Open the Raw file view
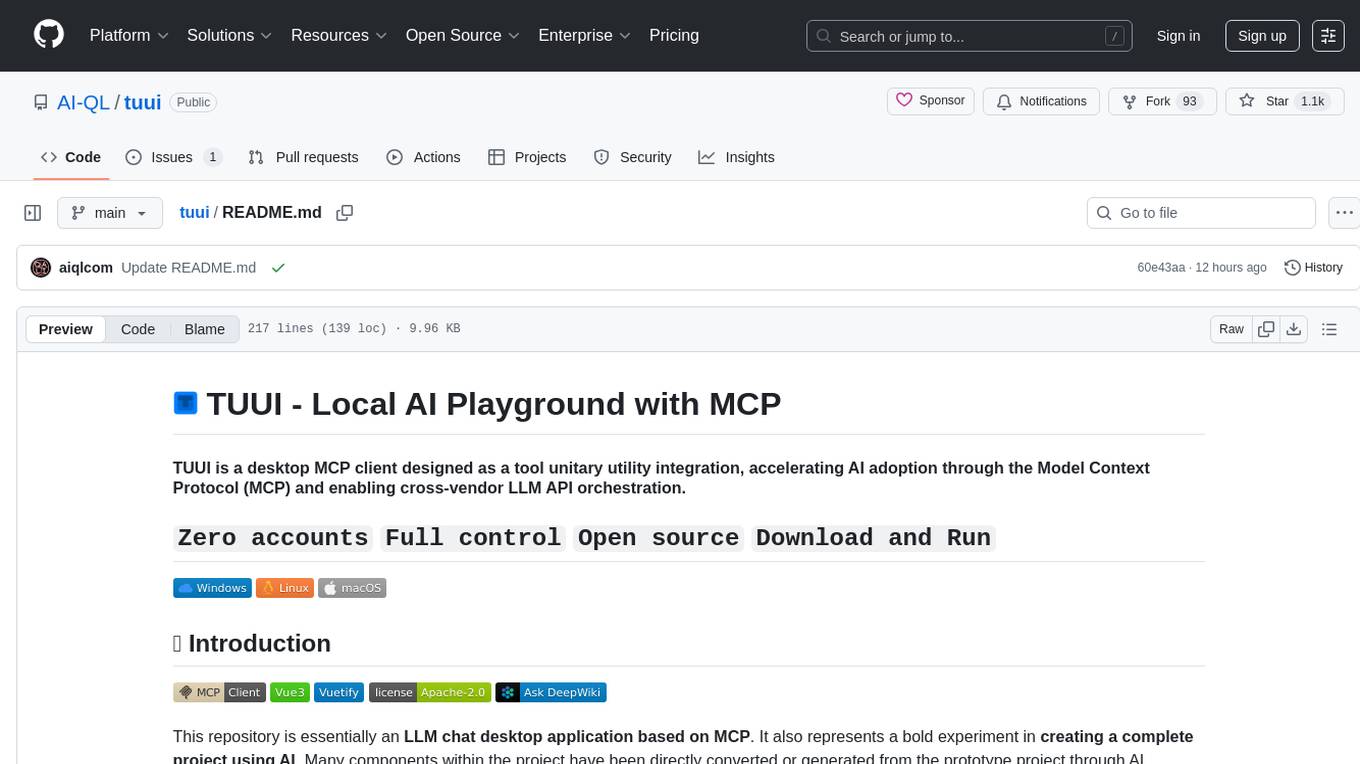The width and height of the screenshot is (1360, 764). (1231, 329)
